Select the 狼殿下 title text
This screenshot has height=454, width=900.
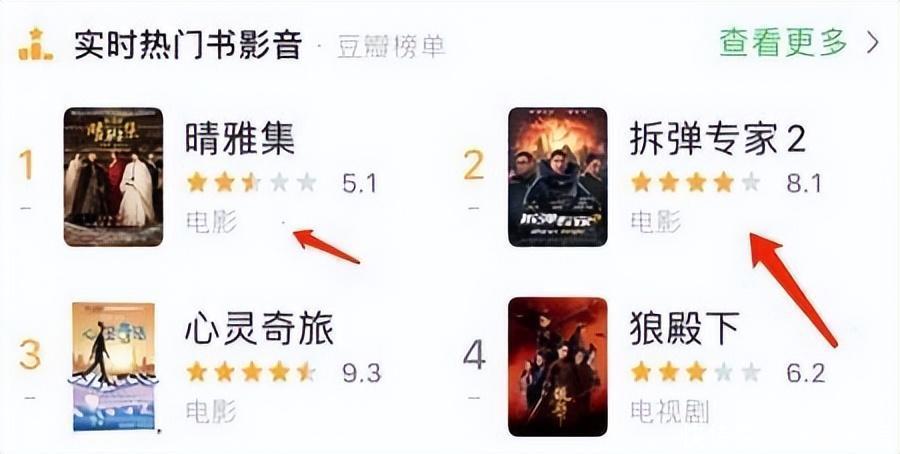pyautogui.click(x=684, y=328)
